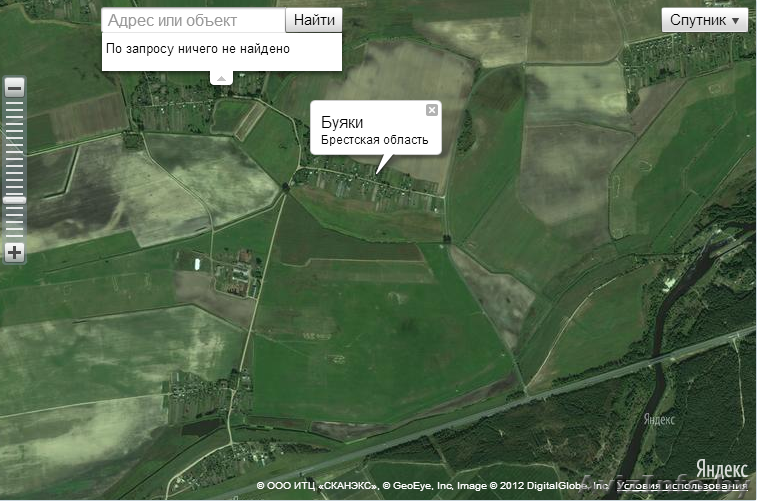Click the zoom out minus button
This screenshot has height=501, width=760.
[x=15, y=88]
